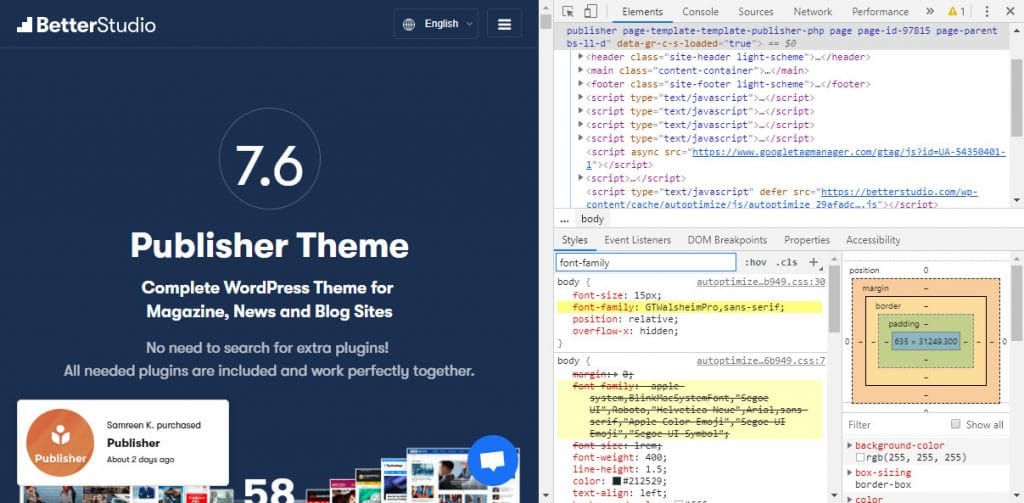This screenshot has height=503, width=1024.
Task: Toggle the Show all checkbox
Action: click(x=955, y=424)
